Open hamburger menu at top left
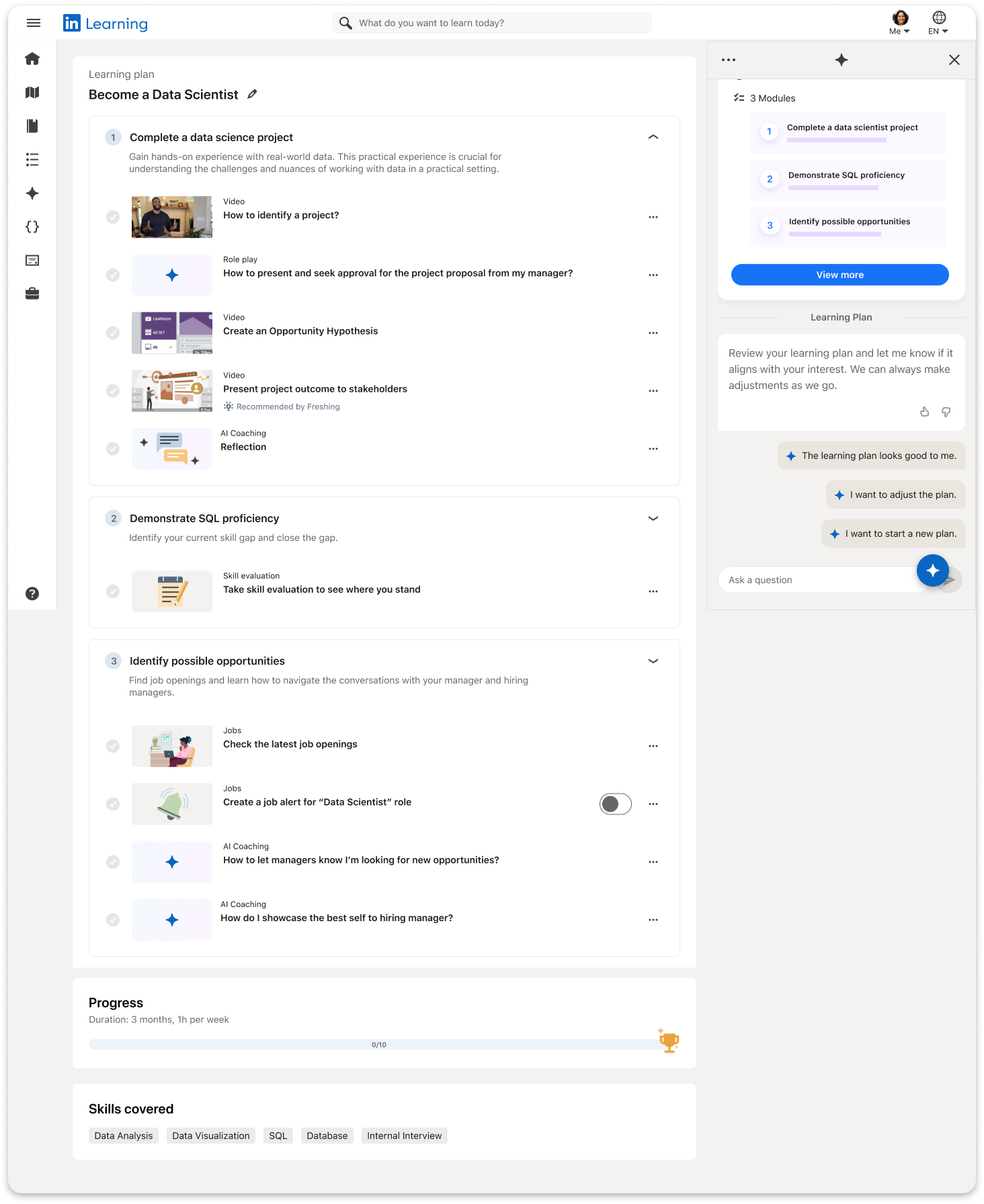Viewport: 984px width, 1204px height. tap(34, 23)
